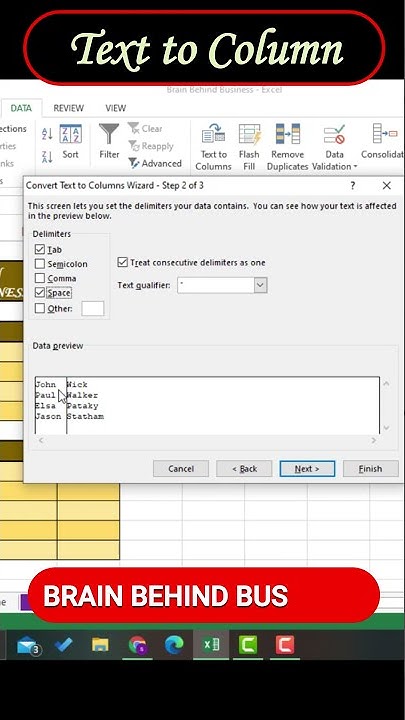
Task: Uncheck the Tab delimiter checkbox
Action: [40, 249]
